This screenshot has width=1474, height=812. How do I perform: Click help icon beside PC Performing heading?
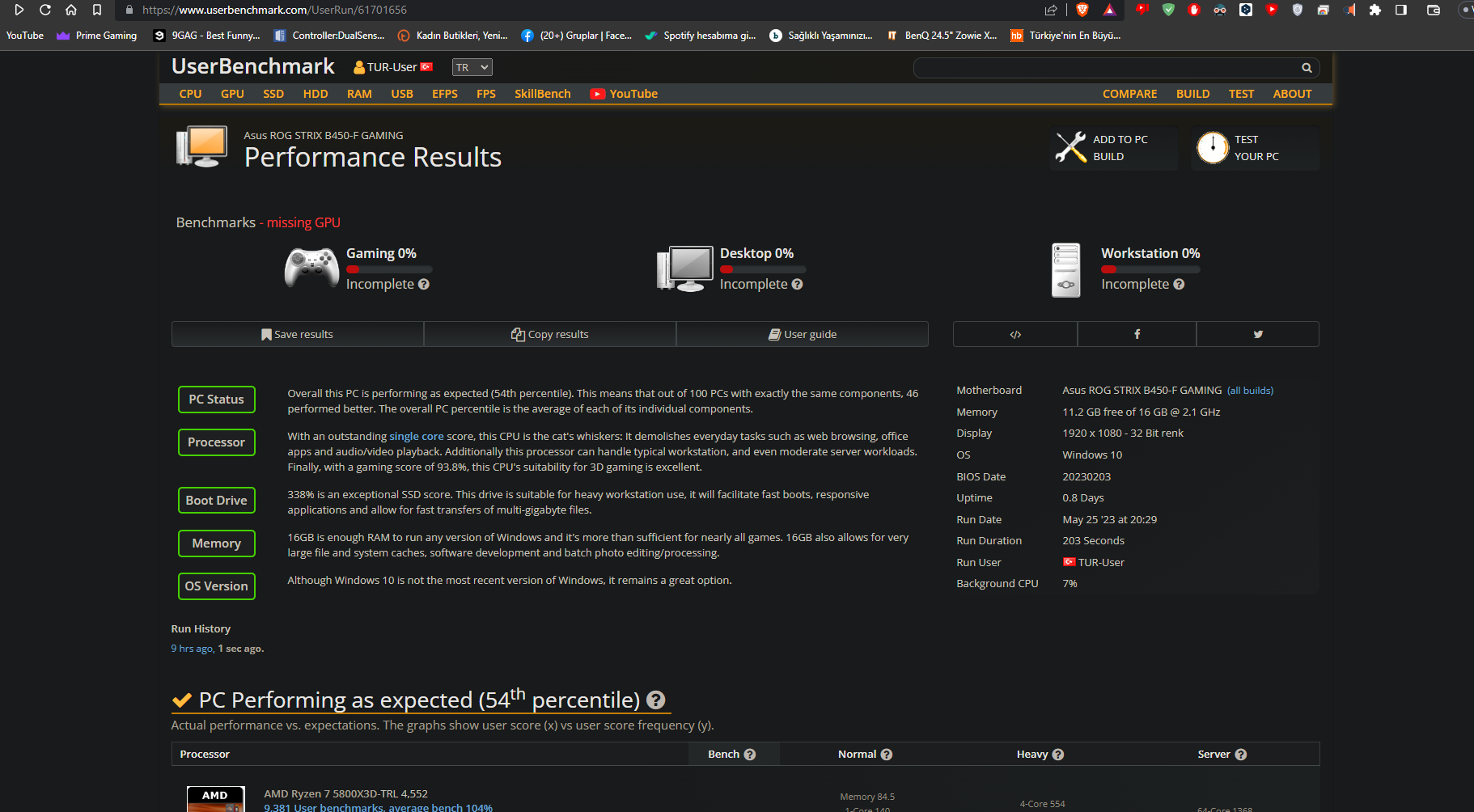656,700
